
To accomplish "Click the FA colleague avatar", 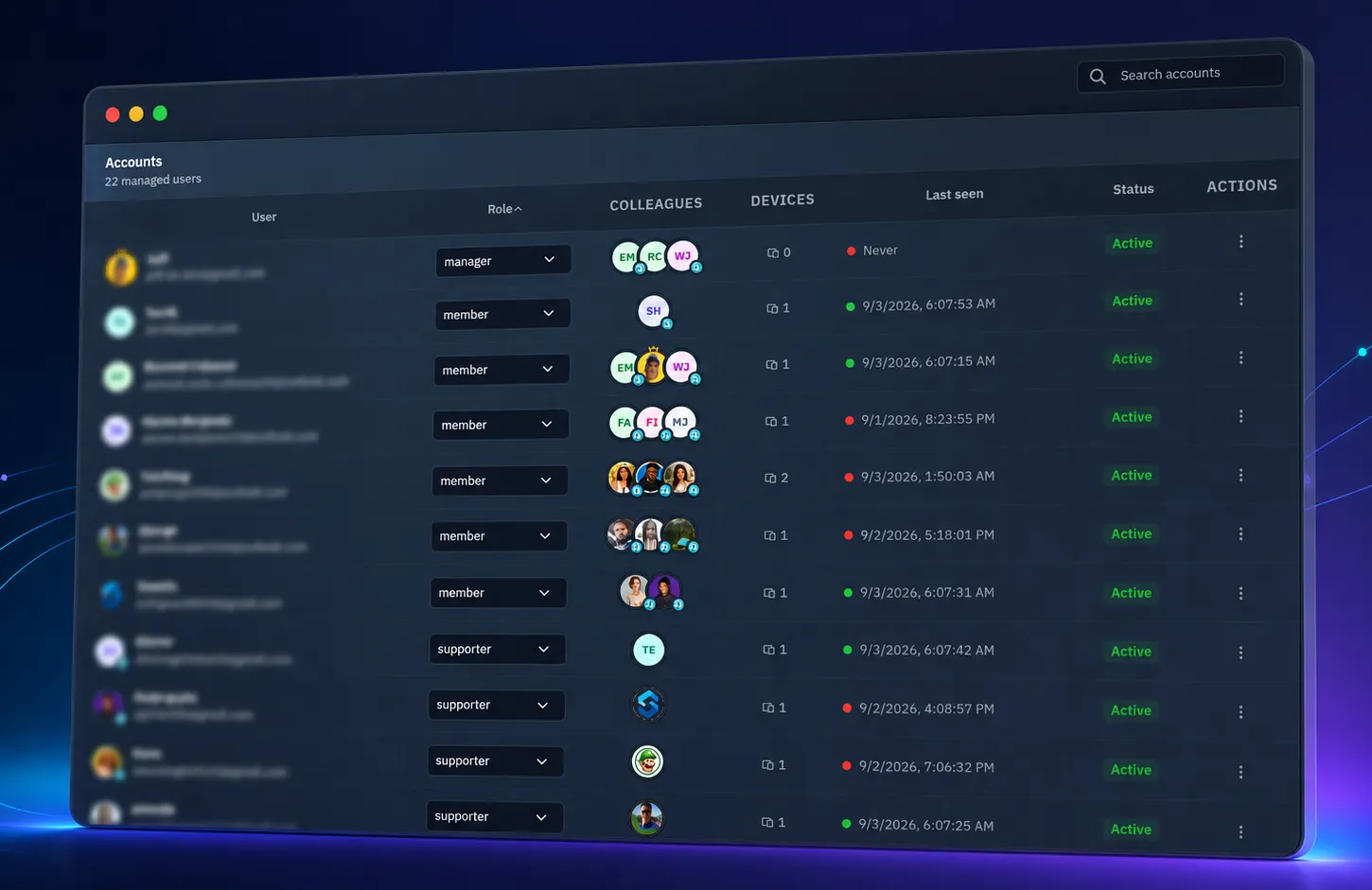I will [x=624, y=423].
